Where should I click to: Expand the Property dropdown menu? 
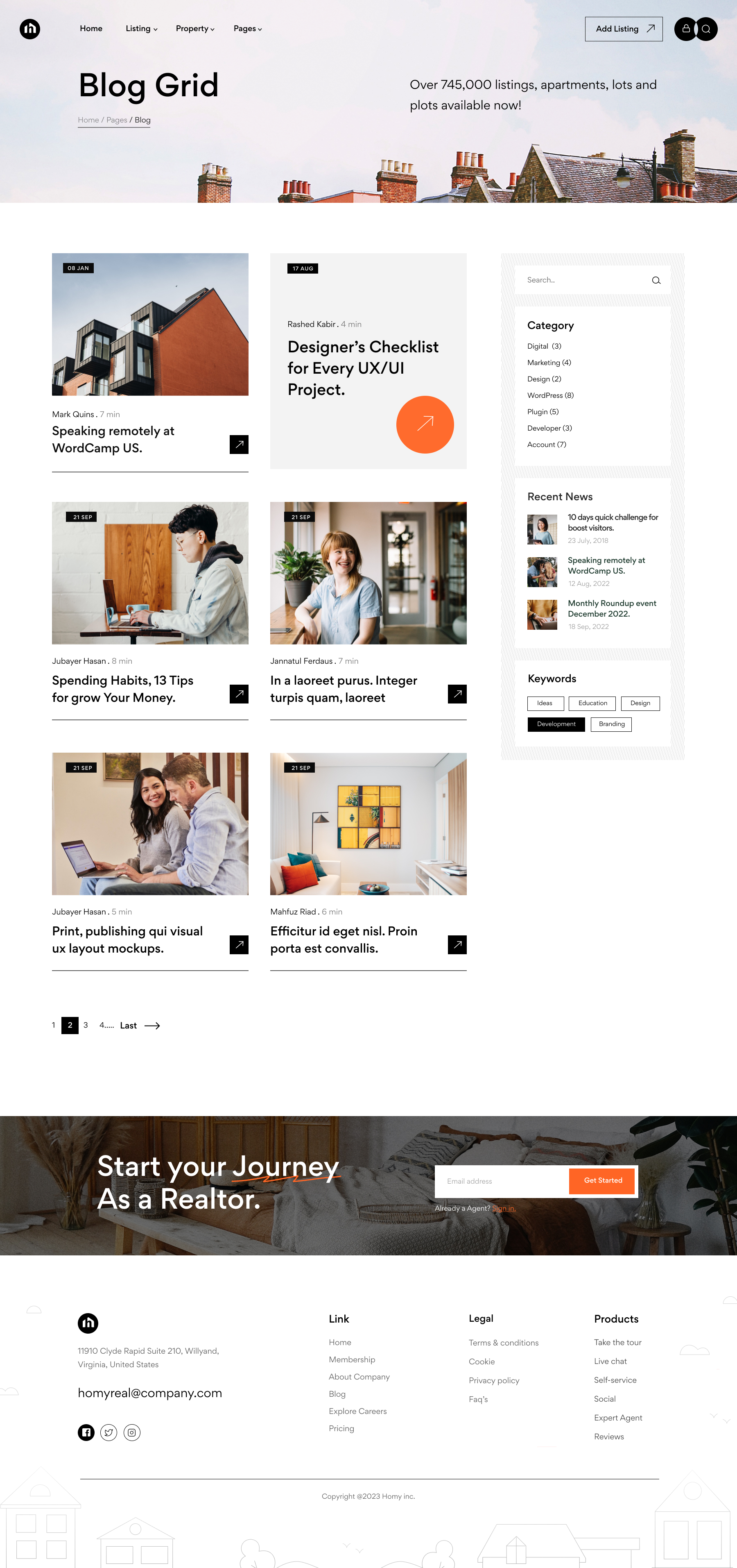click(x=194, y=29)
